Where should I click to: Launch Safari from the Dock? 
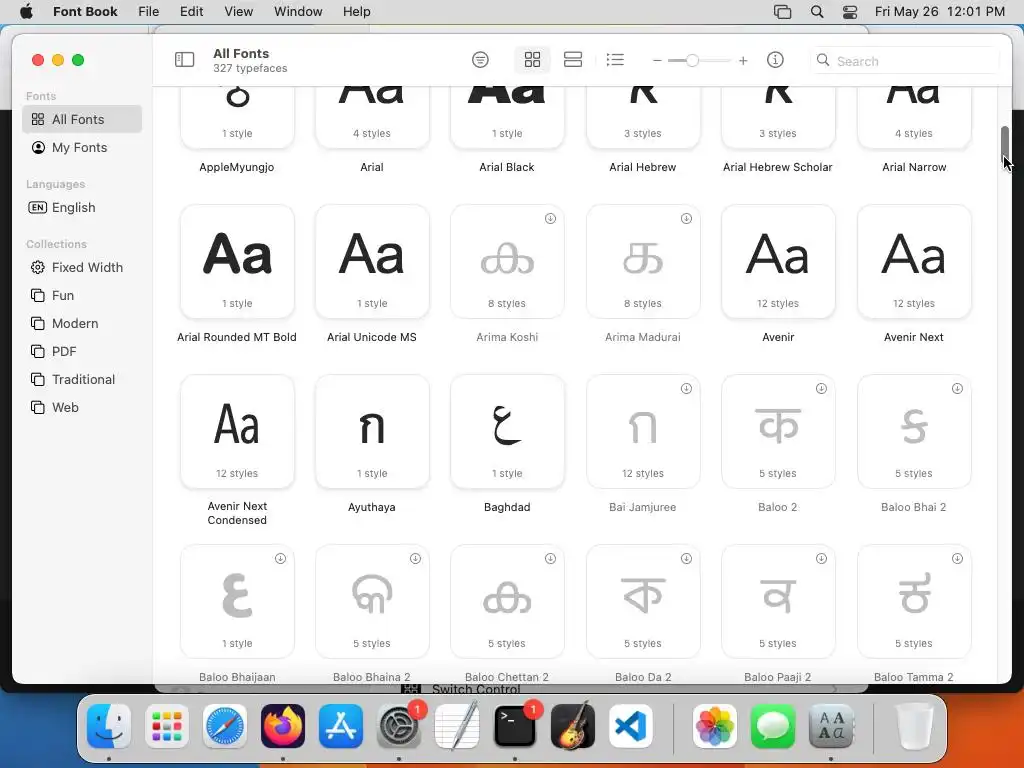tap(225, 726)
